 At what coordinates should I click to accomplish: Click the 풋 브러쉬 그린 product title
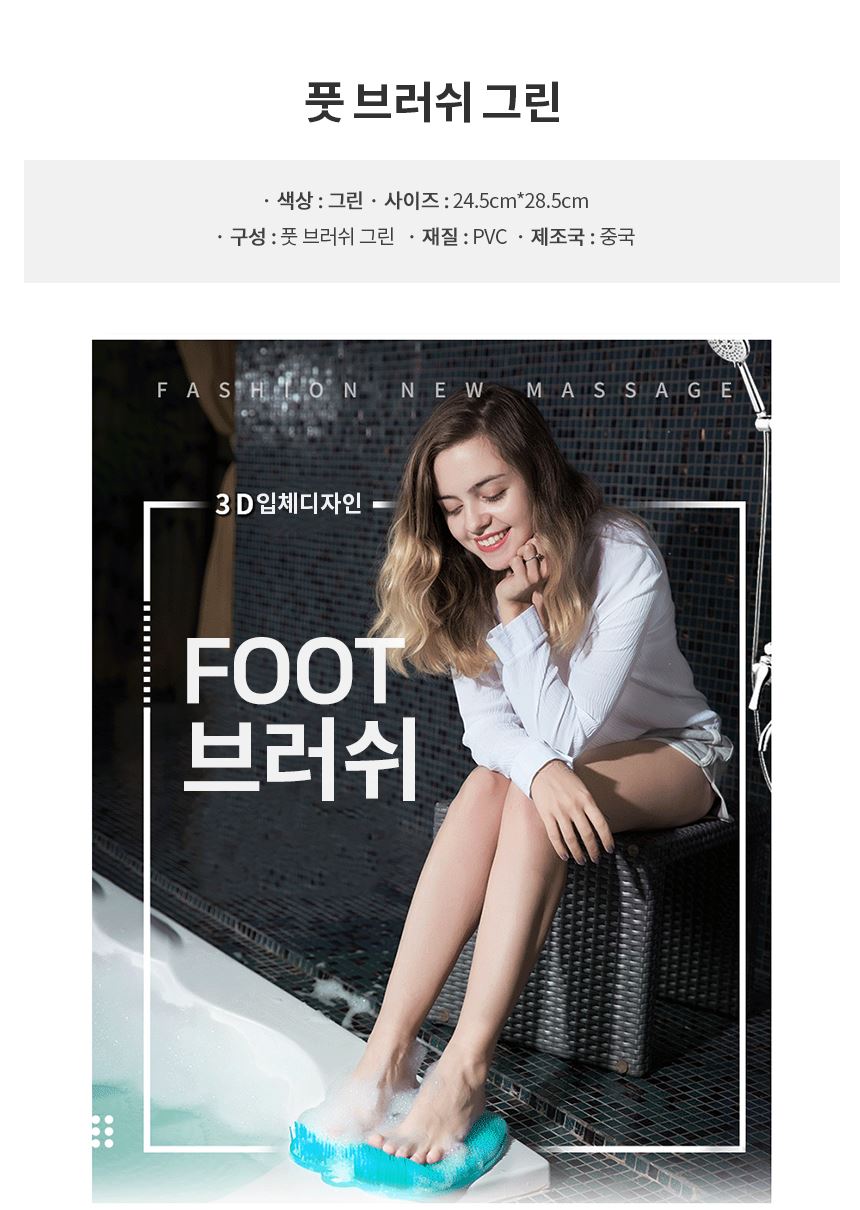click(x=431, y=102)
